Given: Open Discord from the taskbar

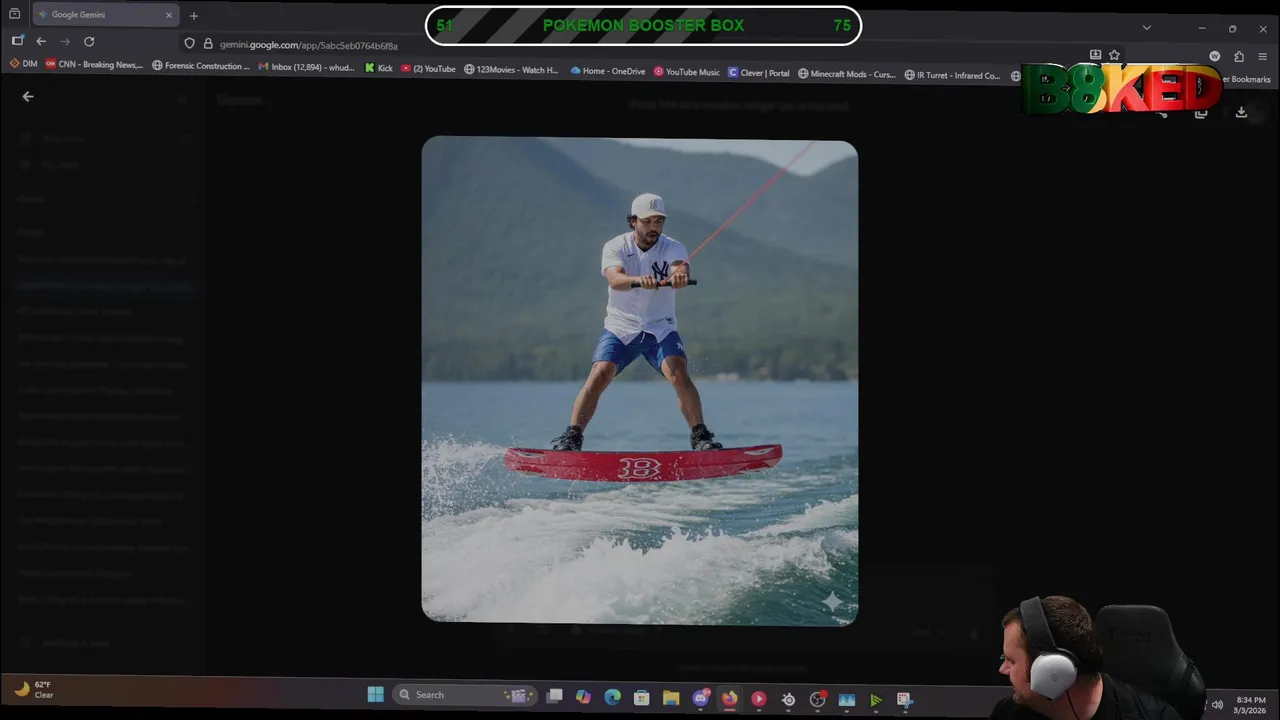Looking at the screenshot, I should coord(701,698).
